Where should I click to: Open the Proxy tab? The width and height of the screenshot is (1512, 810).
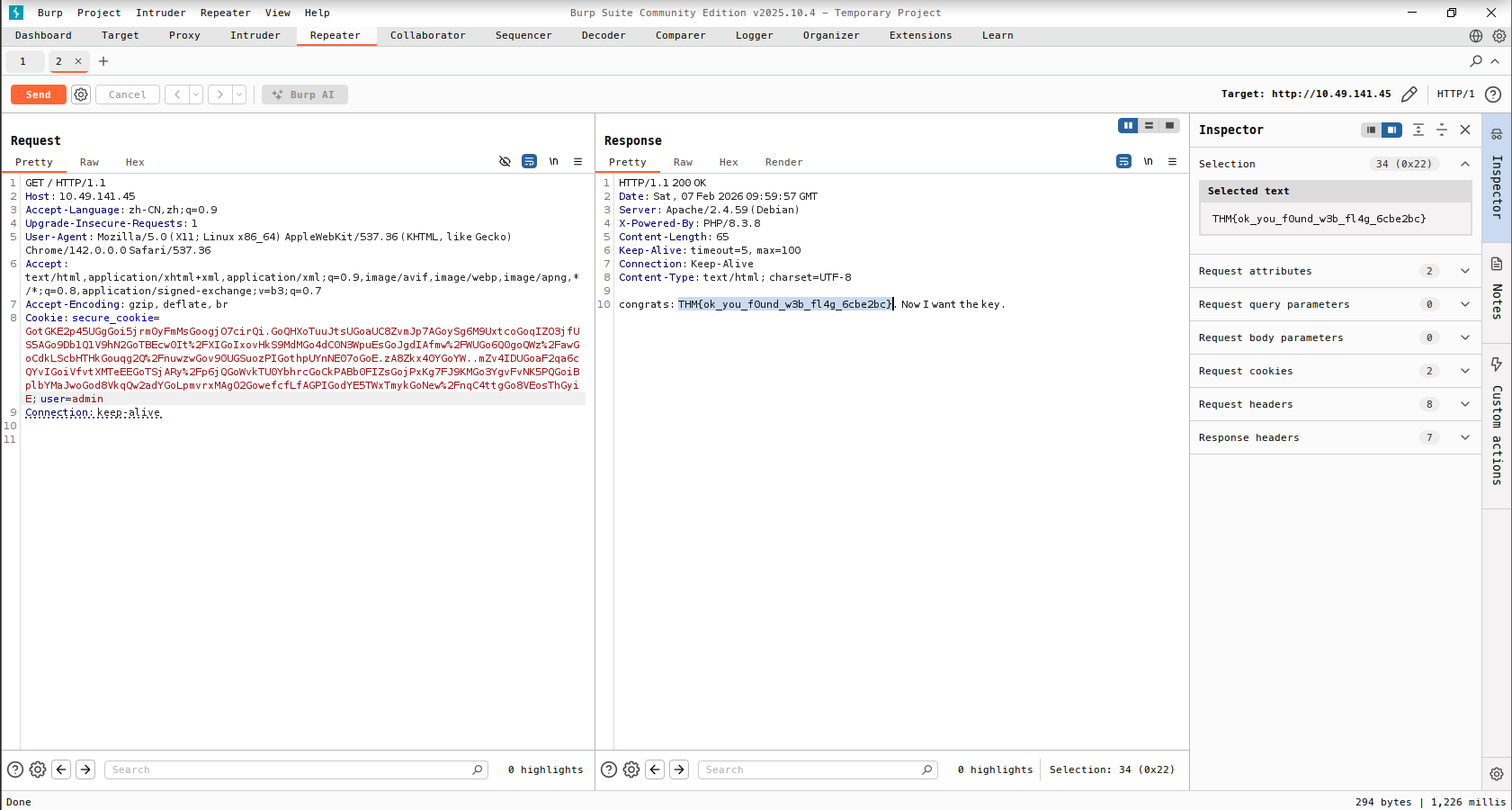[x=184, y=36]
